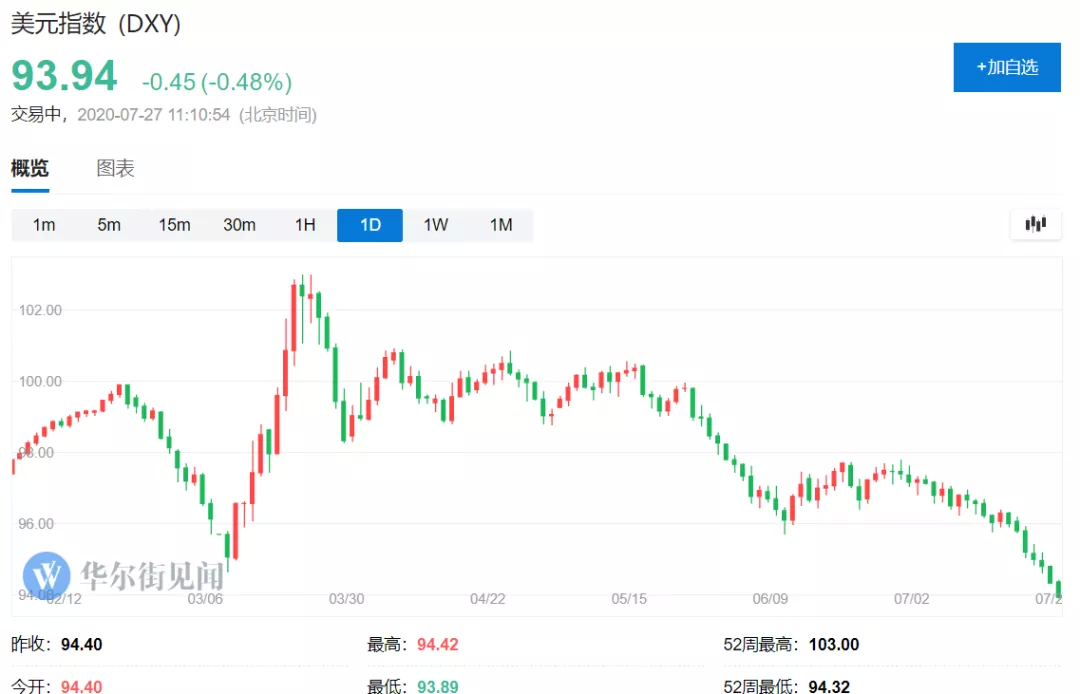
Task: Click the 最高 value 94.42
Action: 438,645
